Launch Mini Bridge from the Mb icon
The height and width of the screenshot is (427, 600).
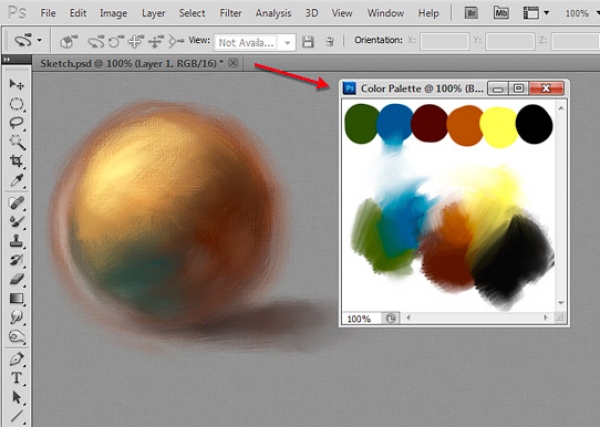pyautogui.click(x=501, y=13)
